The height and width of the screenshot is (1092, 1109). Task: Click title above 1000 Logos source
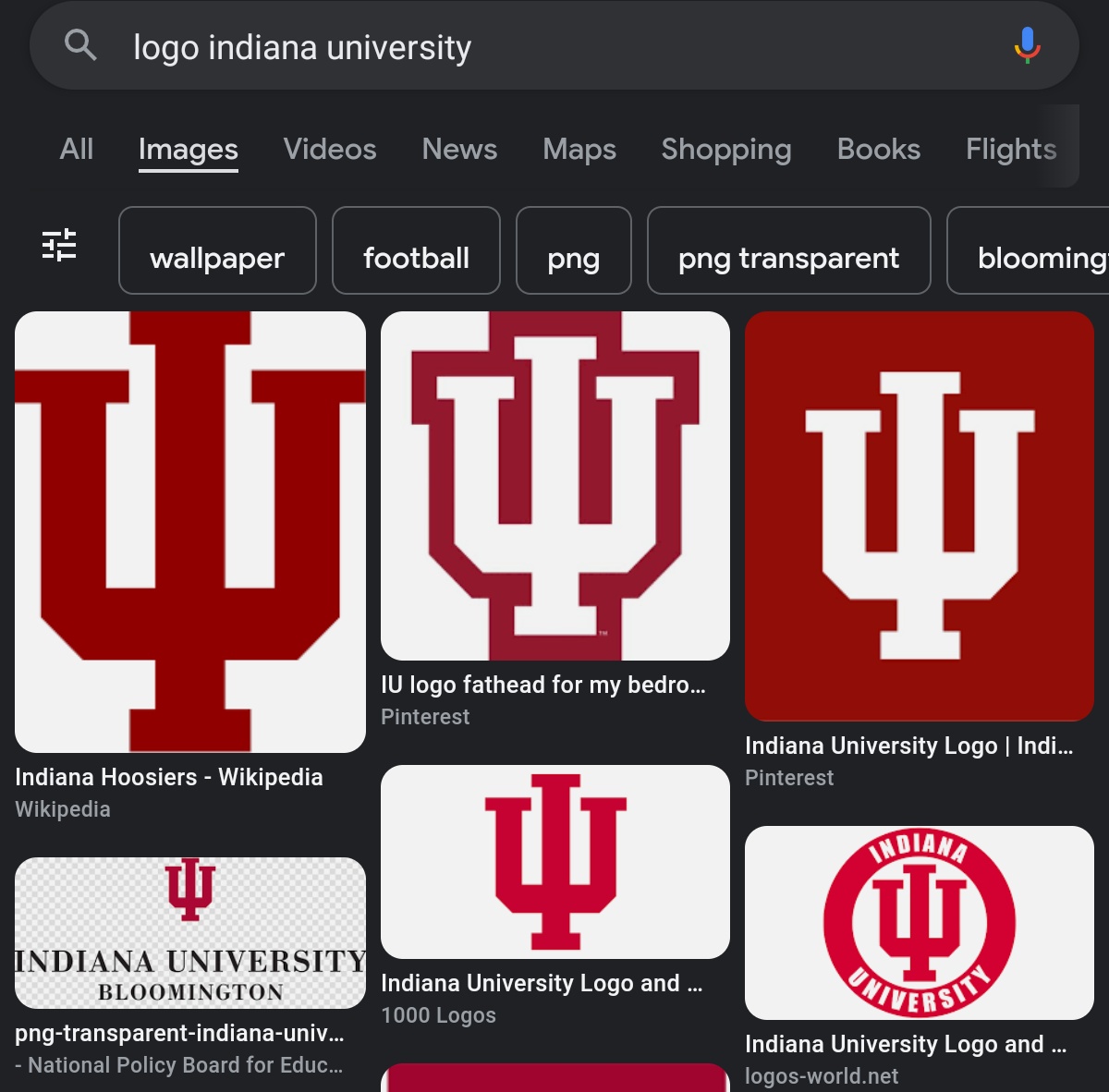pos(542,983)
